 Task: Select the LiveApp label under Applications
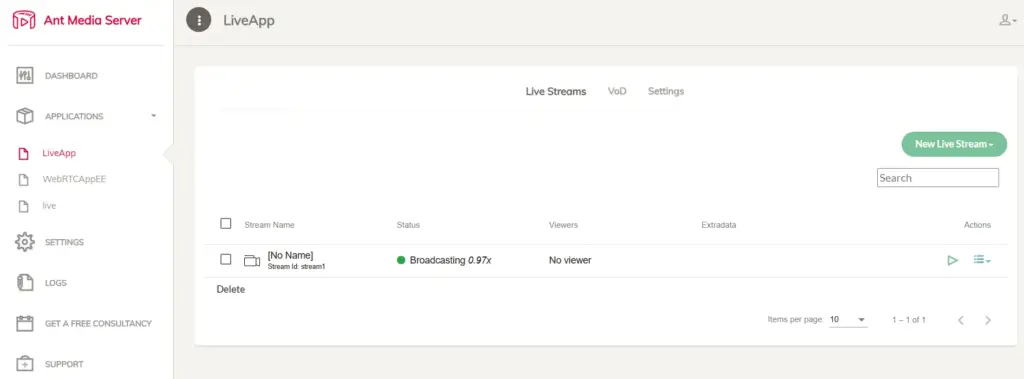click(59, 154)
